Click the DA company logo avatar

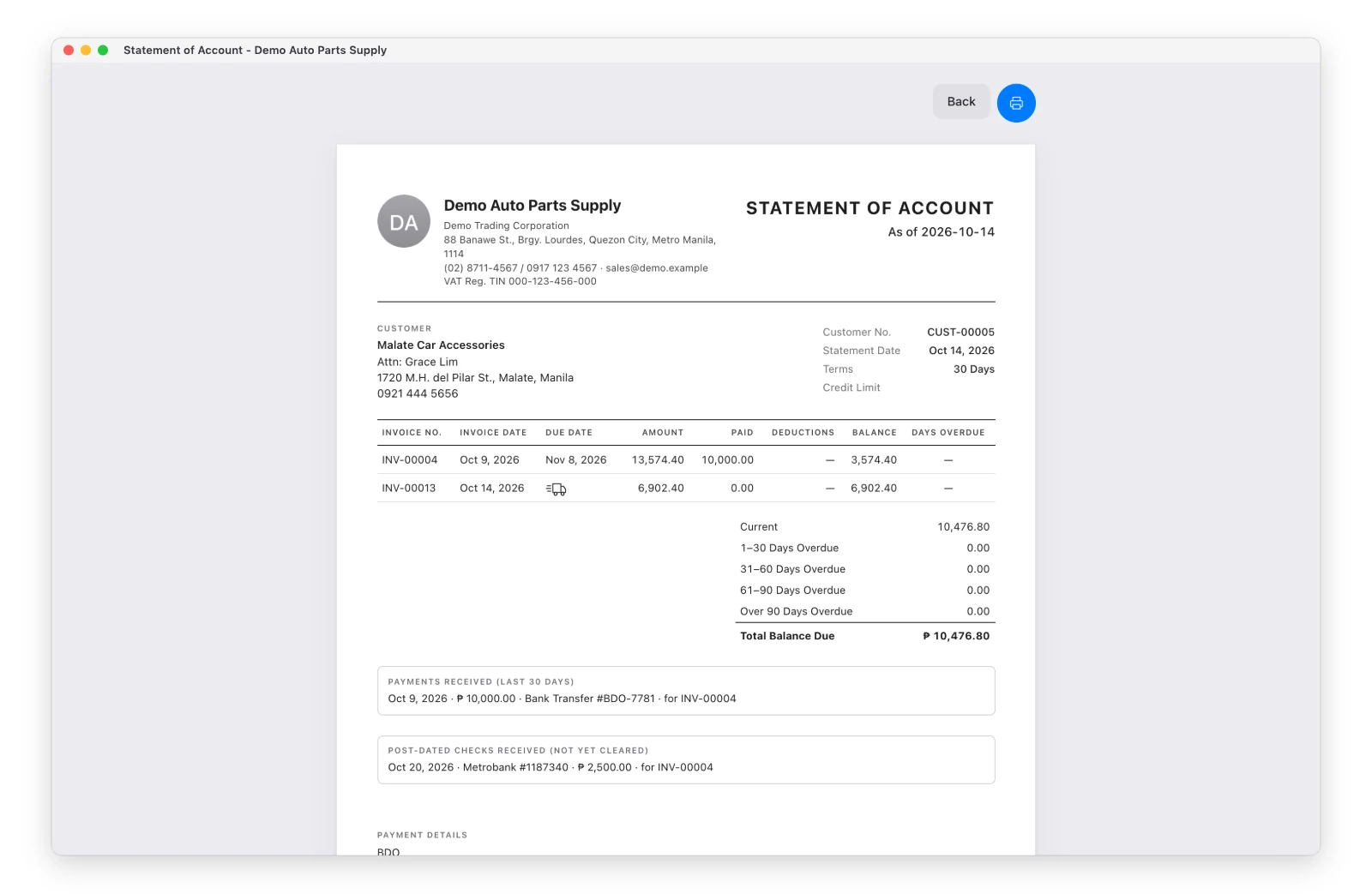pos(404,221)
